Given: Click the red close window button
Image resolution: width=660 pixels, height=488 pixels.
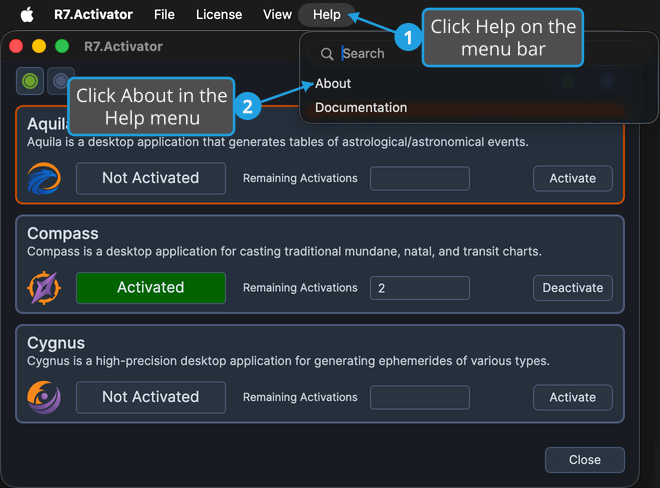Looking at the screenshot, I should pyautogui.click(x=16, y=46).
